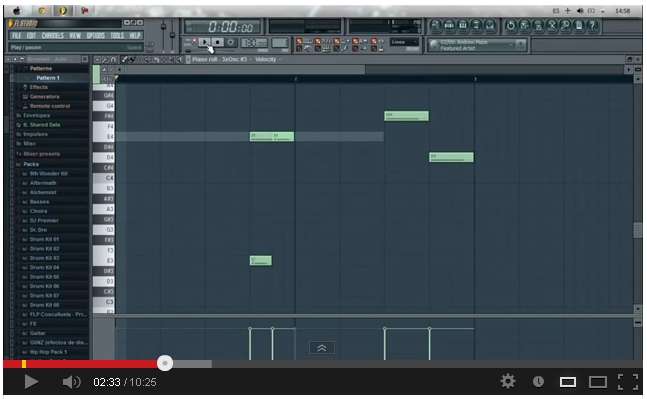Click the A3 piano key
The height and width of the screenshot is (399, 647).
tap(104, 209)
